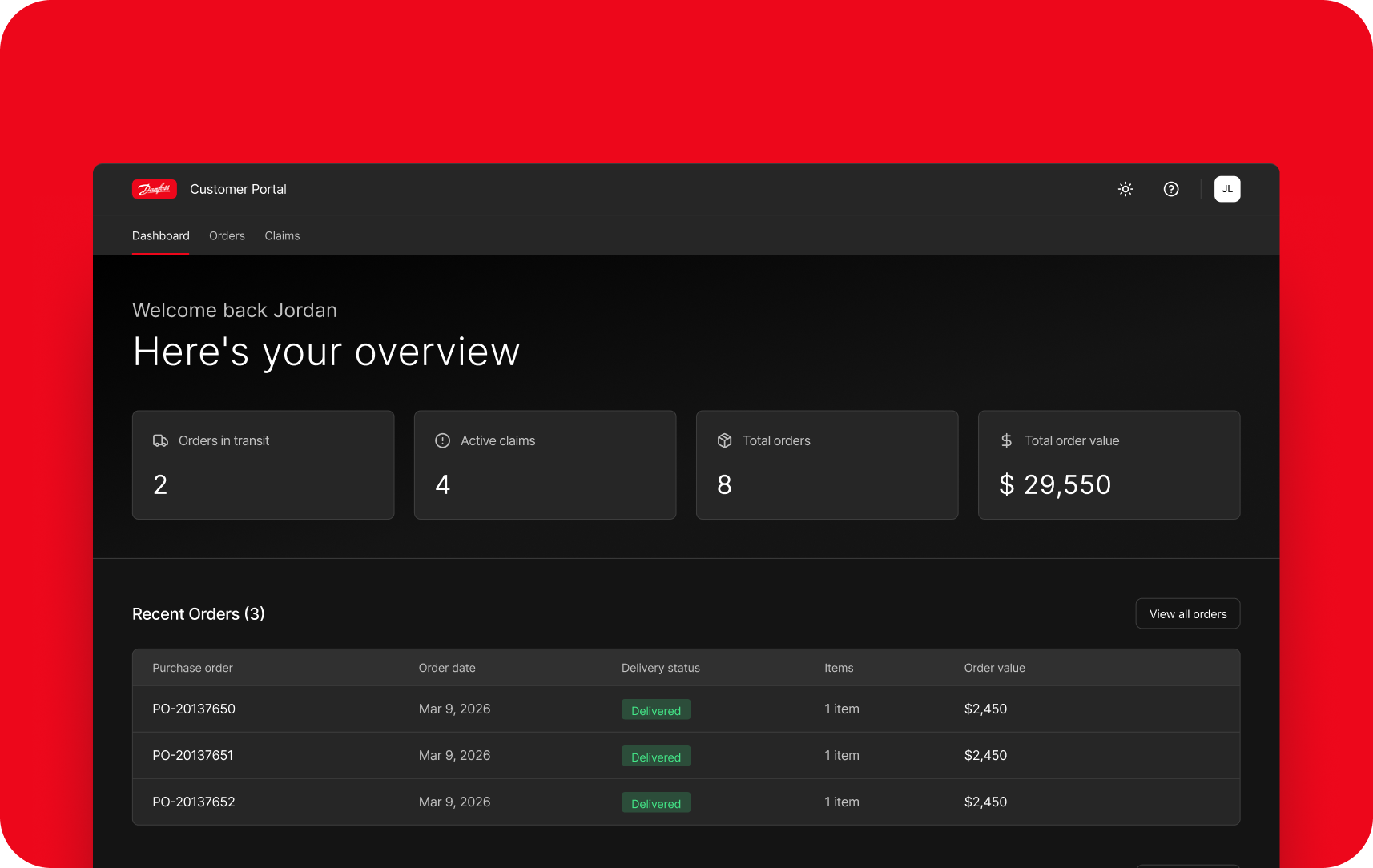Click the Delivered badge for PO-20137650

[655, 709]
